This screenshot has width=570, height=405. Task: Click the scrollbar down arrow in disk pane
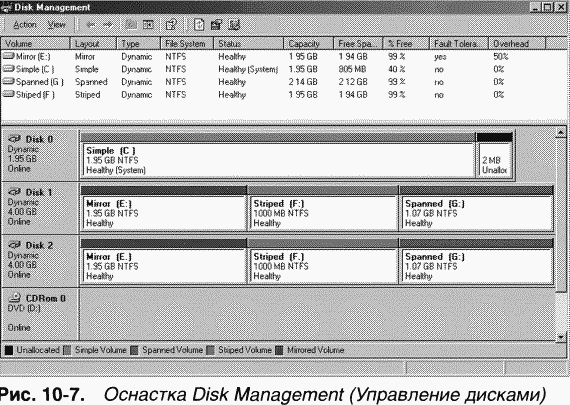coord(561,337)
